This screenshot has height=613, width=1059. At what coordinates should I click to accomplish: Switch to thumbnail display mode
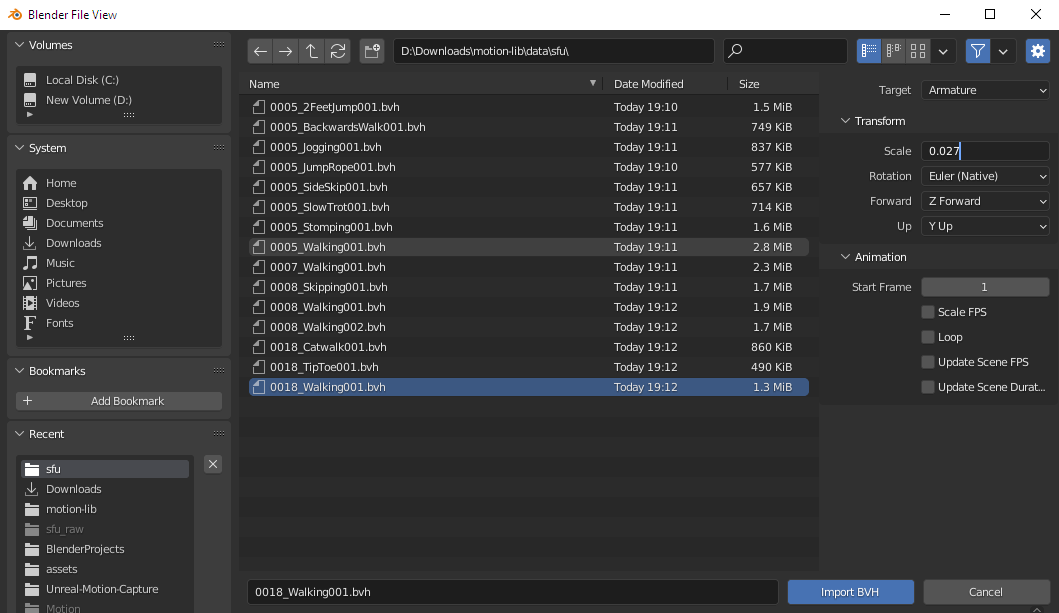[918, 51]
